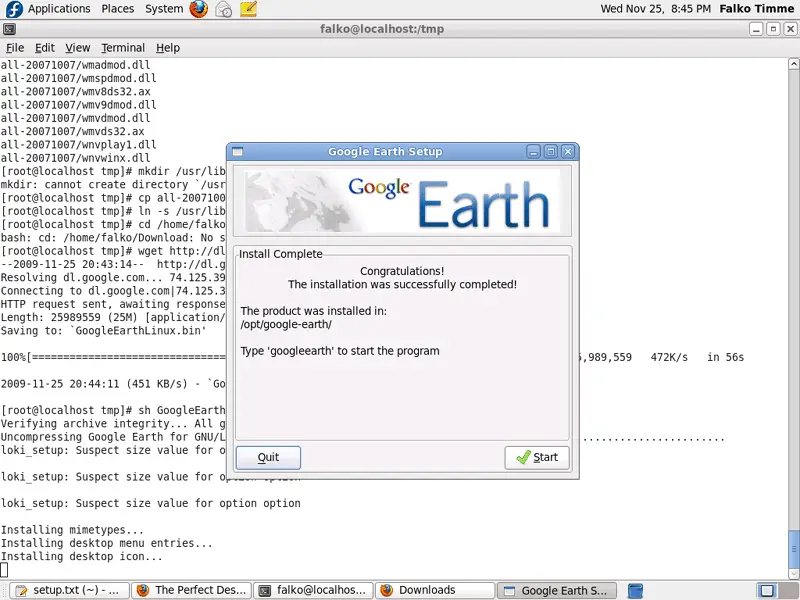Viewport: 800px width, 600px height.
Task: Click terminal line 'Installing desktop icon...'
Action: click(82, 557)
